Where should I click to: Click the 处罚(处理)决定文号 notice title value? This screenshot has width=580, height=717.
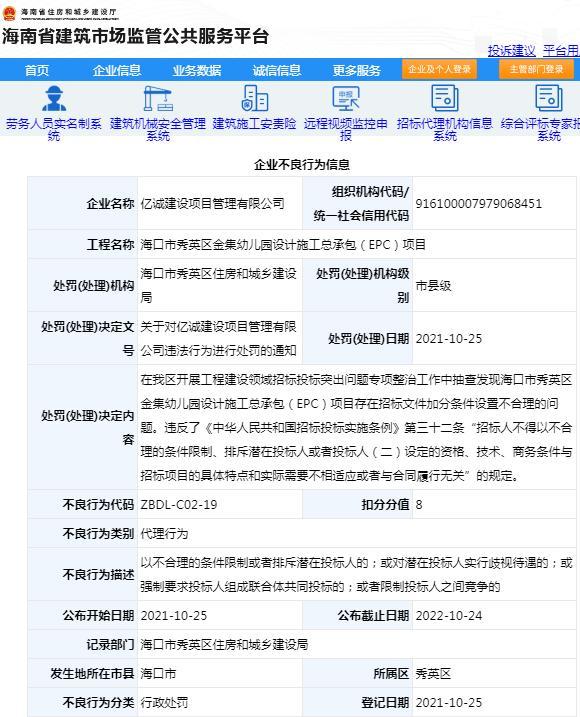click(x=219, y=339)
